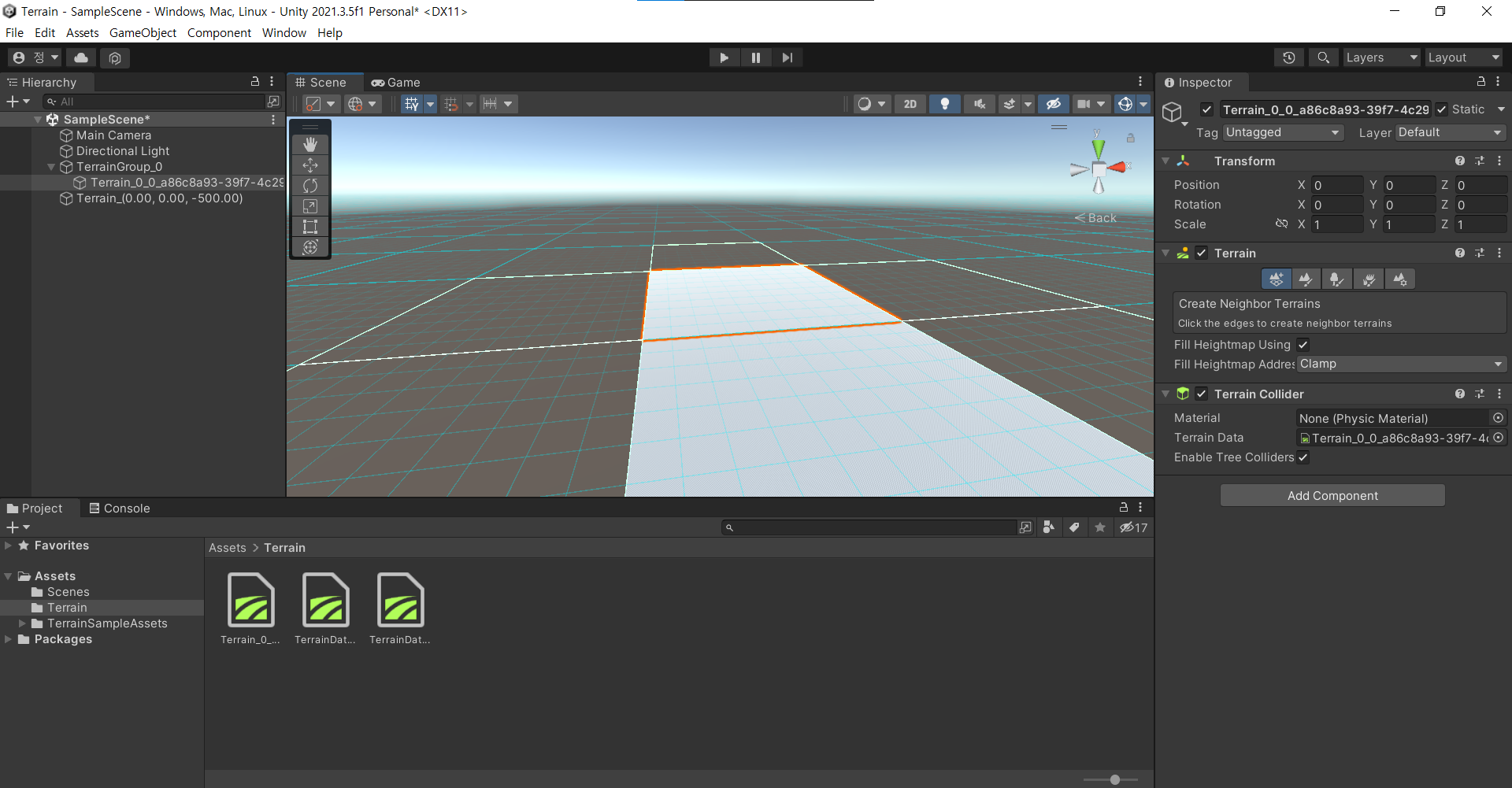Collapse the TerrainGroup_0 hierarchy item
1512x788 pixels.
click(51, 167)
